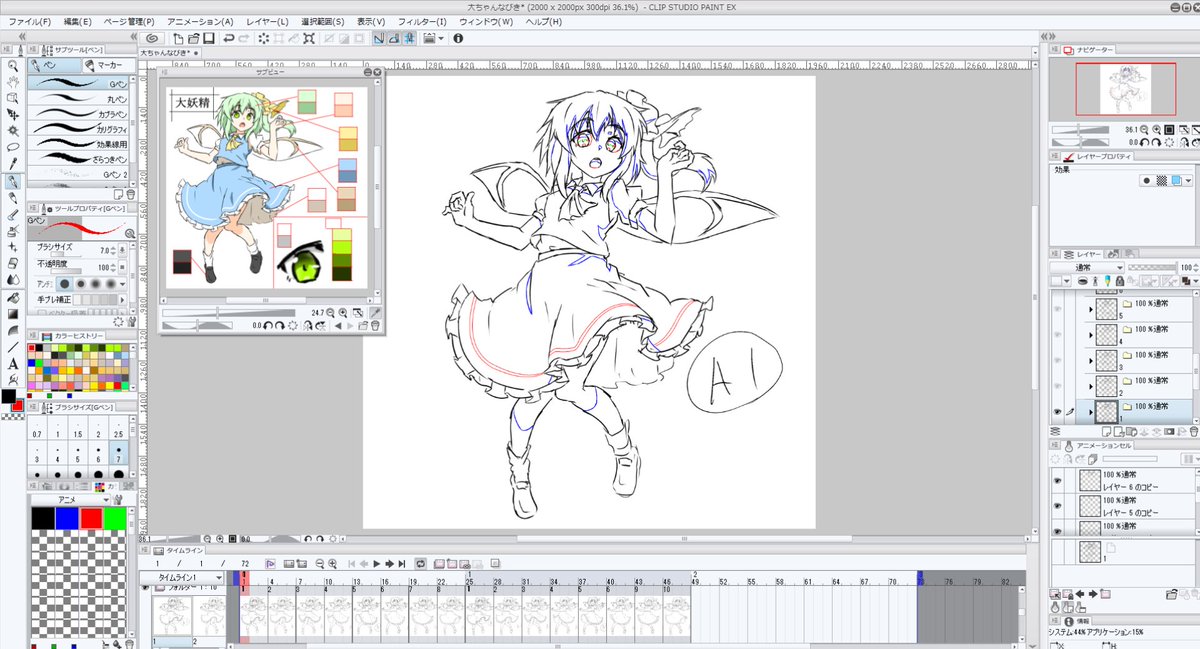
Task: Go to next frame in timeline
Action: coord(390,564)
